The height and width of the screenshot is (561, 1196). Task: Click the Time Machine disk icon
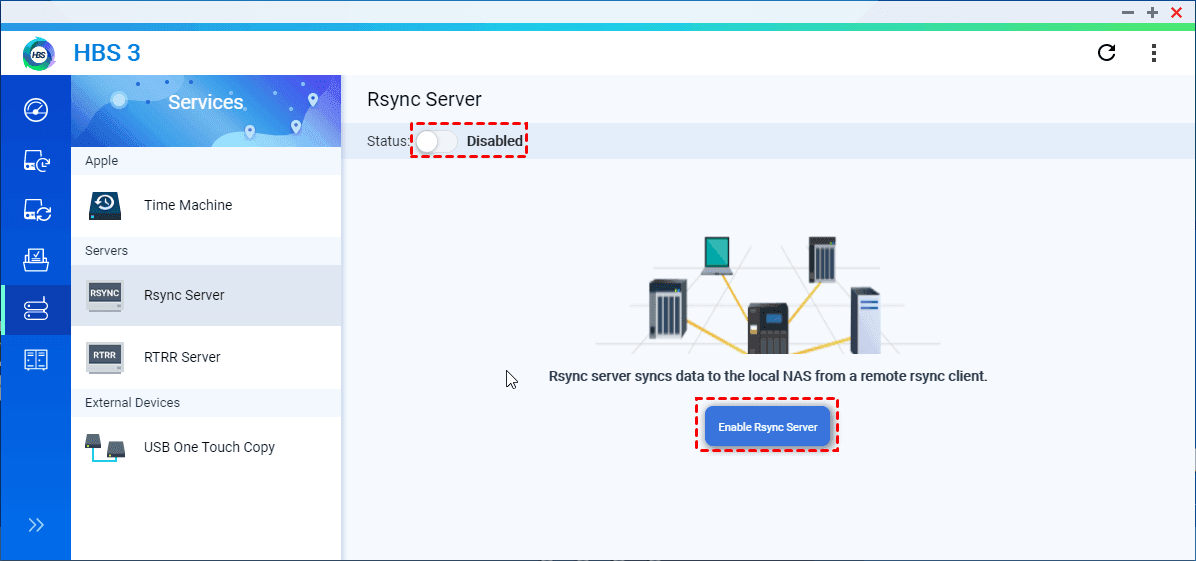(104, 206)
